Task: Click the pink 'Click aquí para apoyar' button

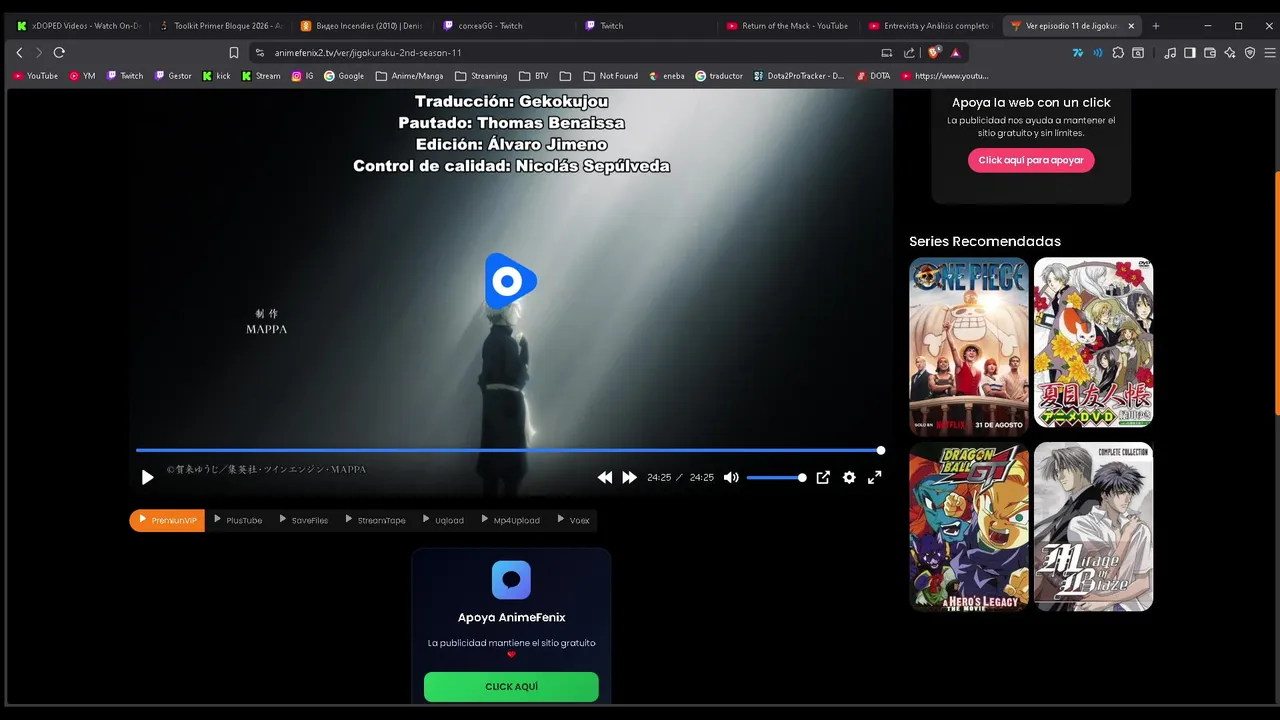Action: [1031, 160]
